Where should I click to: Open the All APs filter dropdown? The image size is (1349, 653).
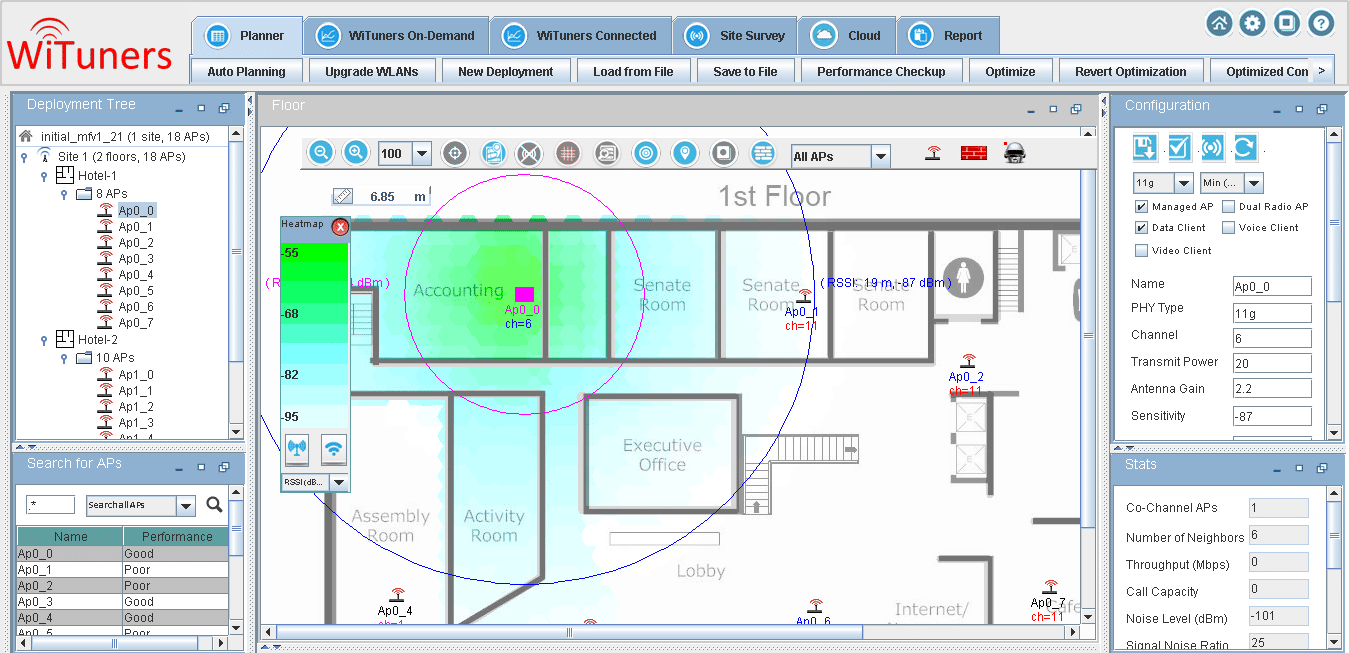880,156
